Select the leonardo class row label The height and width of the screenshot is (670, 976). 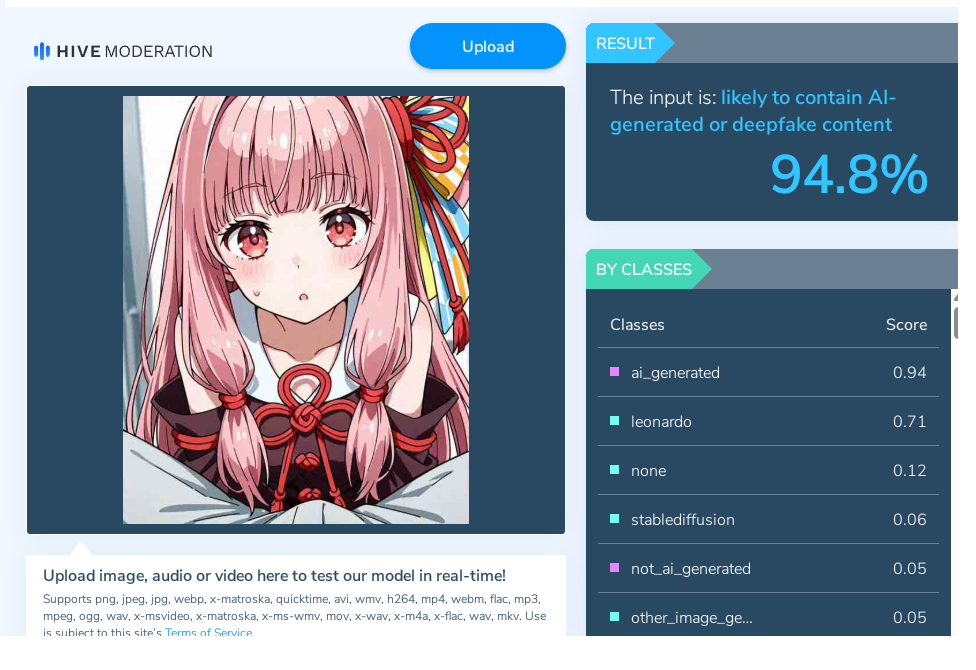pyautogui.click(x=661, y=422)
